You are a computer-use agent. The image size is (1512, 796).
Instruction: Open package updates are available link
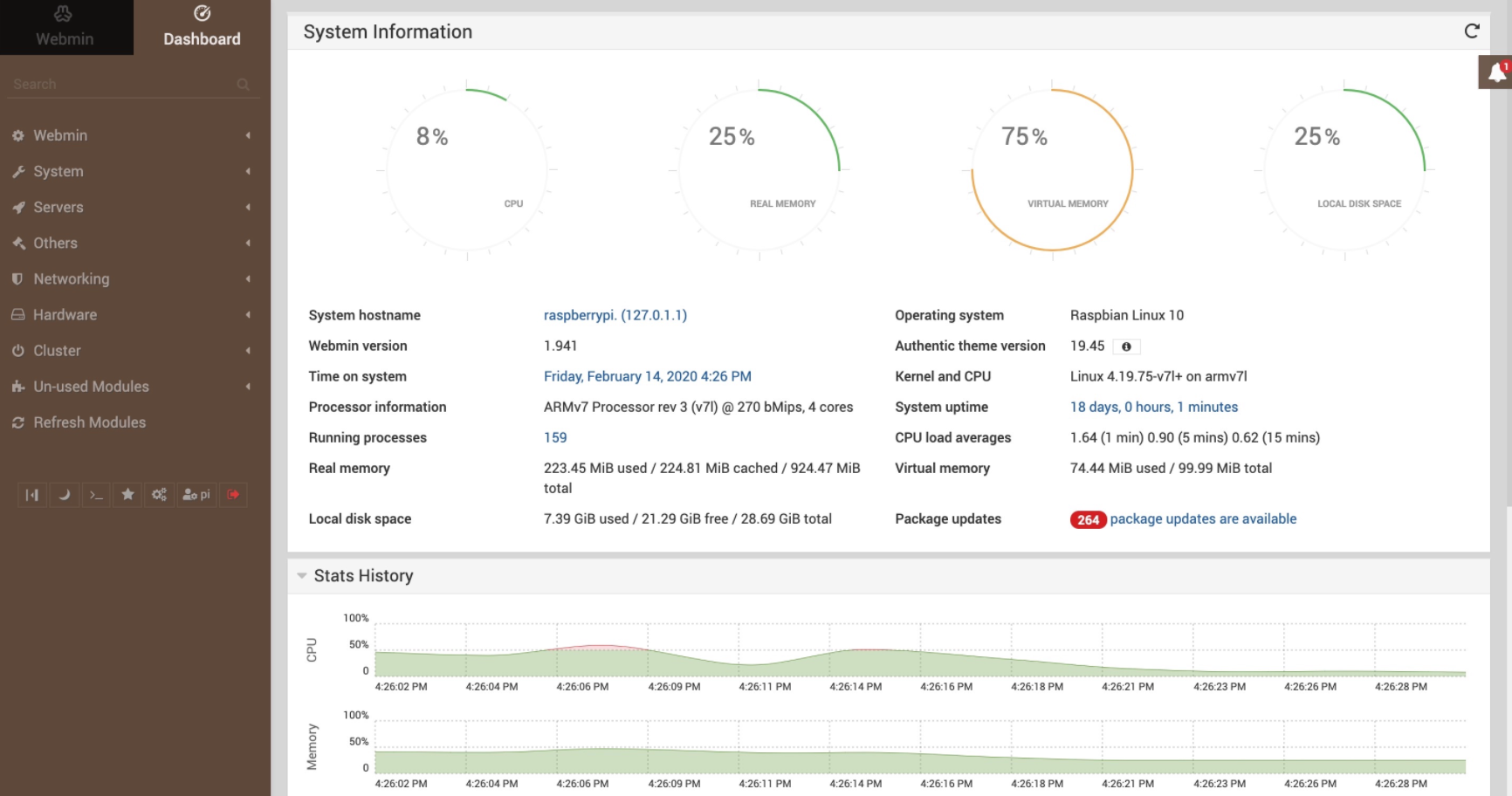1203,518
